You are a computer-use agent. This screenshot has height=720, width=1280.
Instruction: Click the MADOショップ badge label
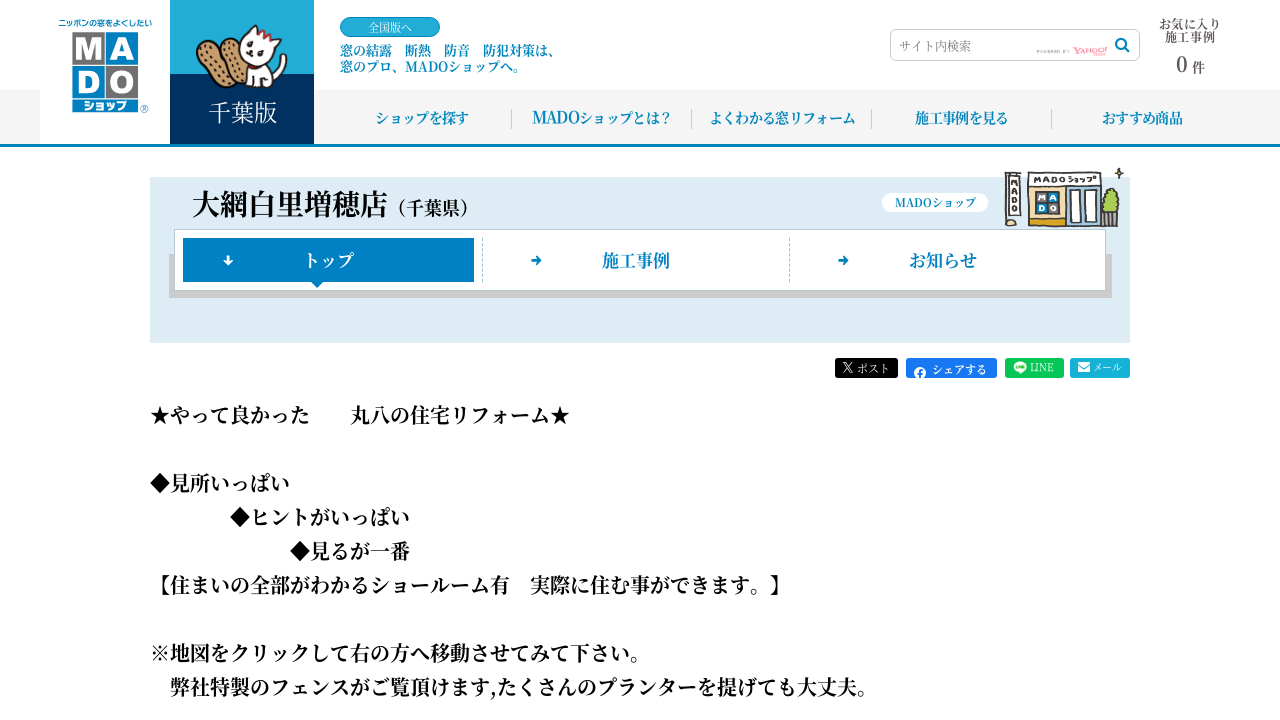click(934, 203)
